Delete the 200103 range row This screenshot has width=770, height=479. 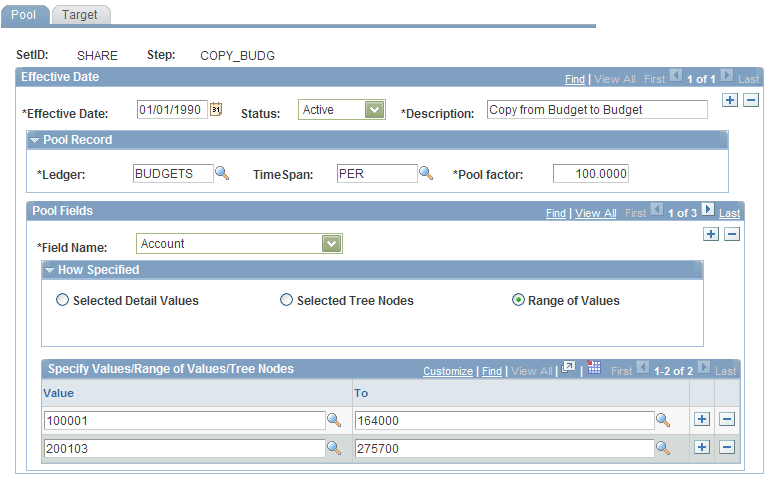click(727, 448)
